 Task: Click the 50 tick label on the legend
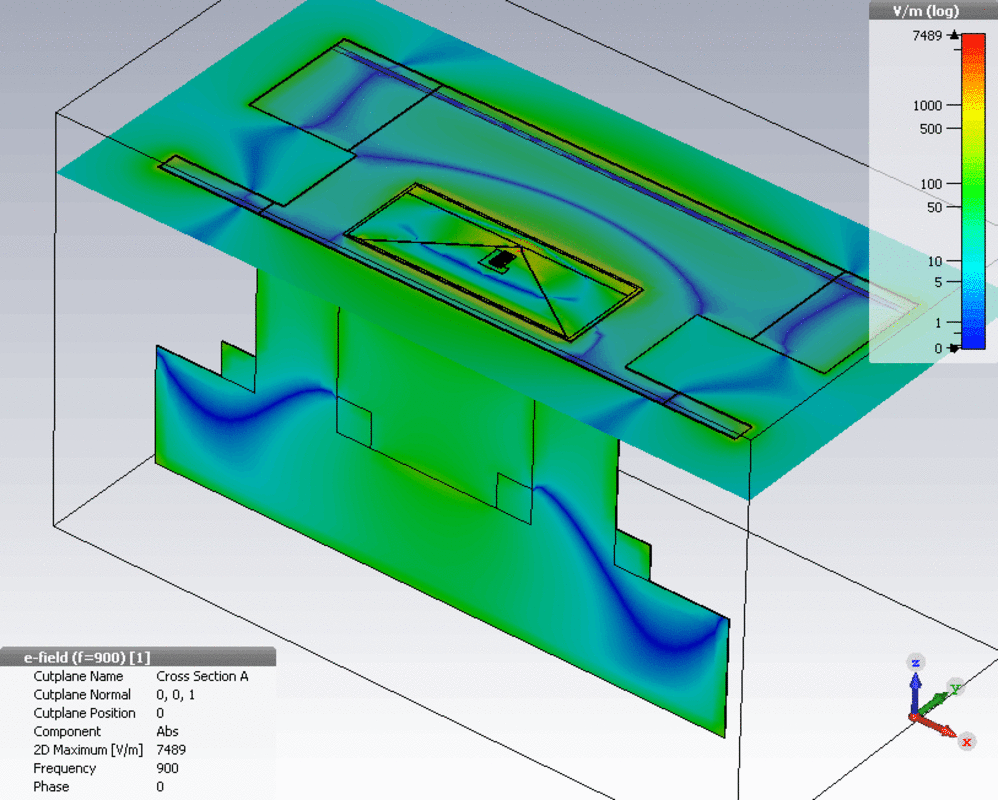934,207
